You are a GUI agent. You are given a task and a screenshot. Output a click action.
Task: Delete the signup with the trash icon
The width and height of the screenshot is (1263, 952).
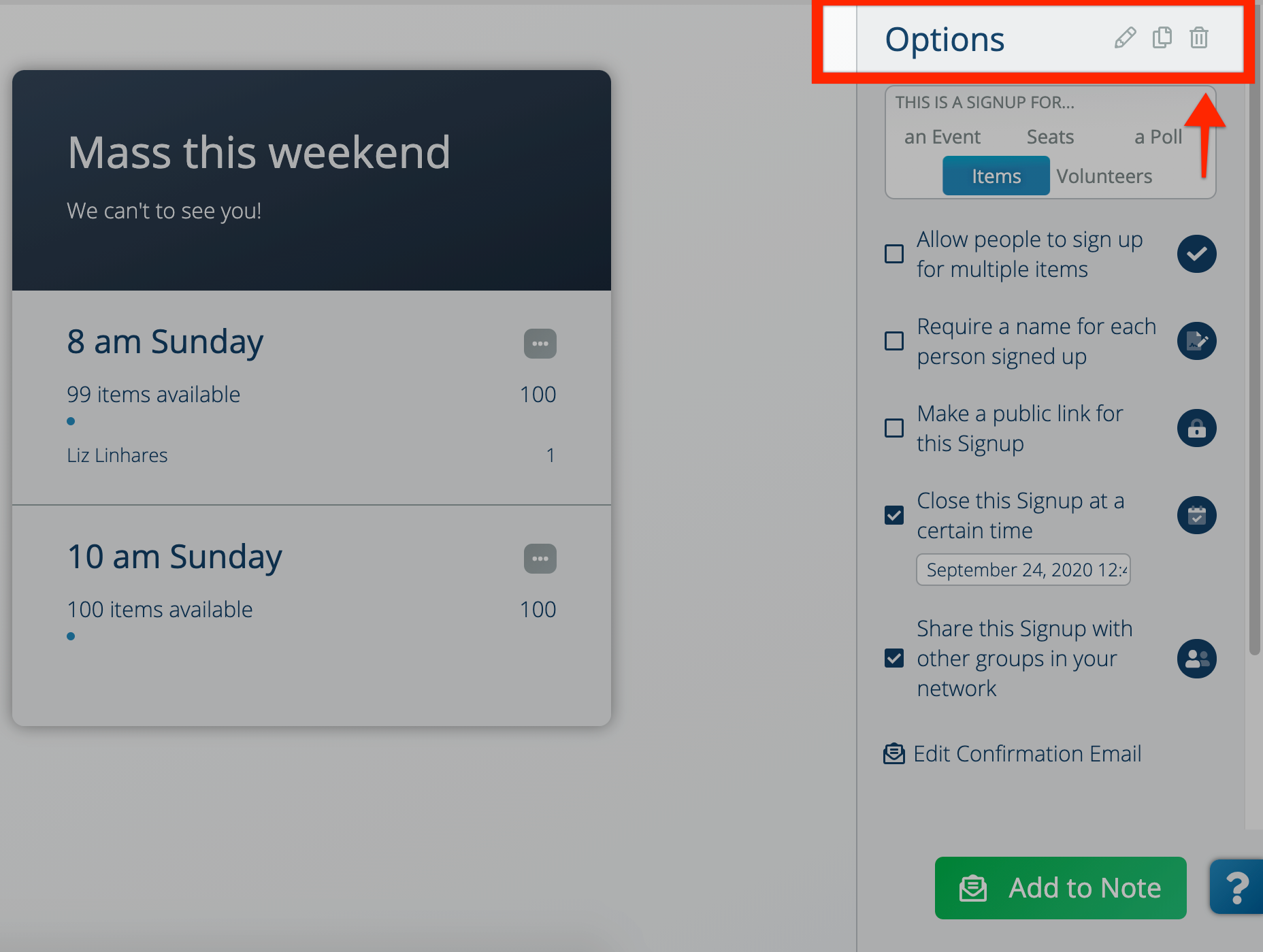pos(1198,38)
